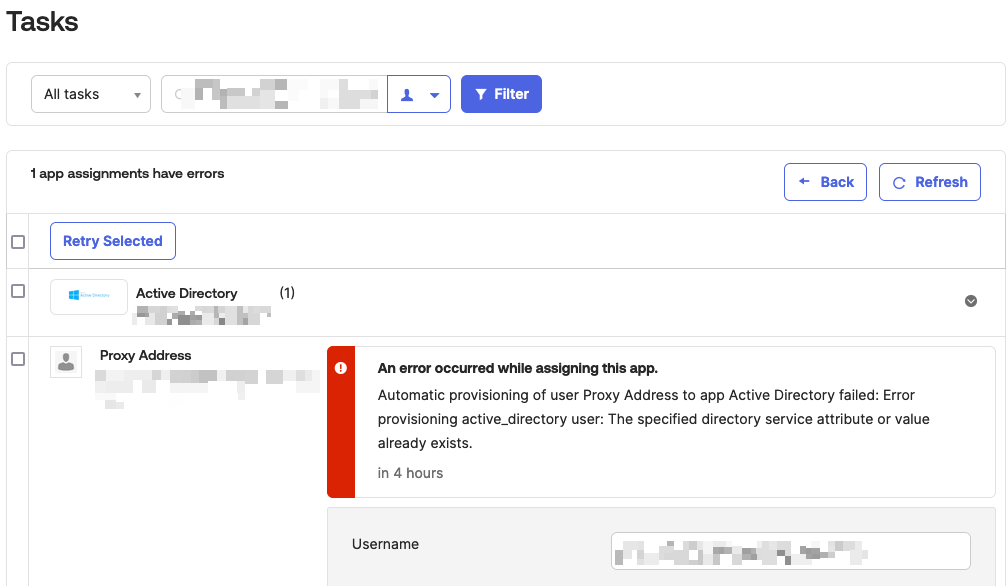This screenshot has height=586, width=1007.
Task: Check the Active Directory row checkbox
Action: (18, 291)
